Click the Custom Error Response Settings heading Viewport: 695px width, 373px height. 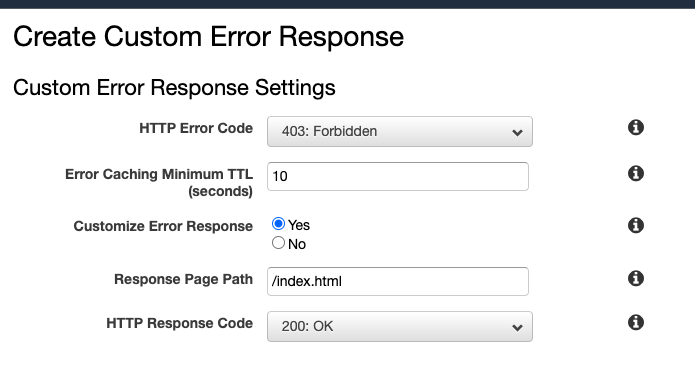(x=174, y=87)
